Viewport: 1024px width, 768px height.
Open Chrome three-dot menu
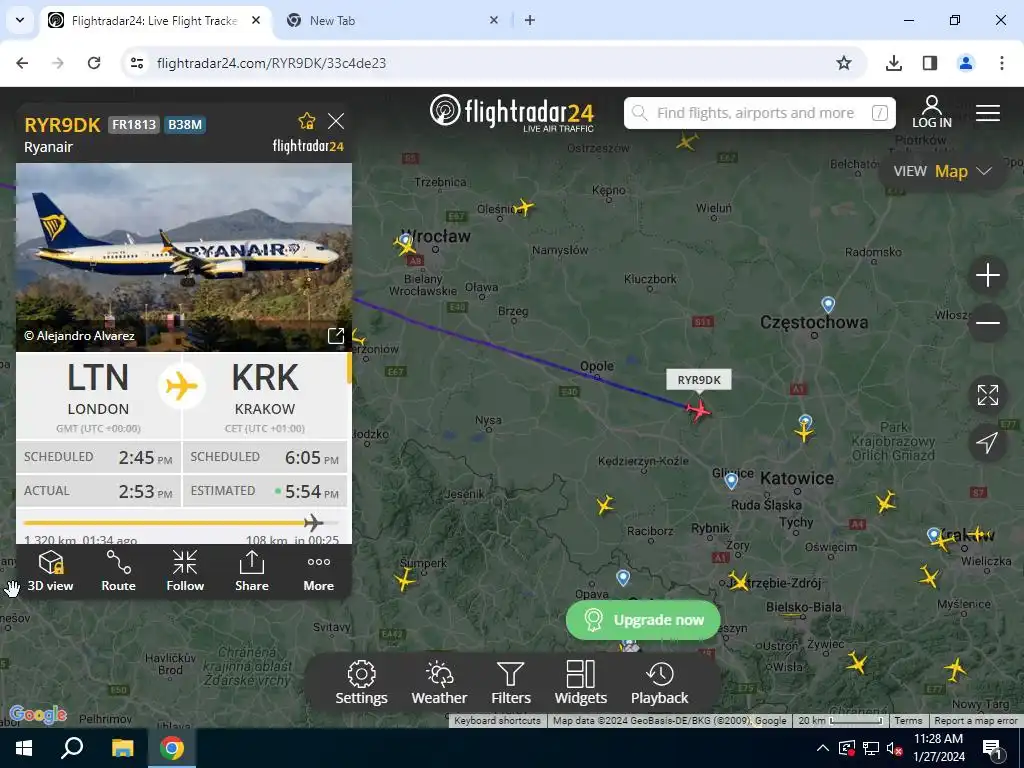1001,63
